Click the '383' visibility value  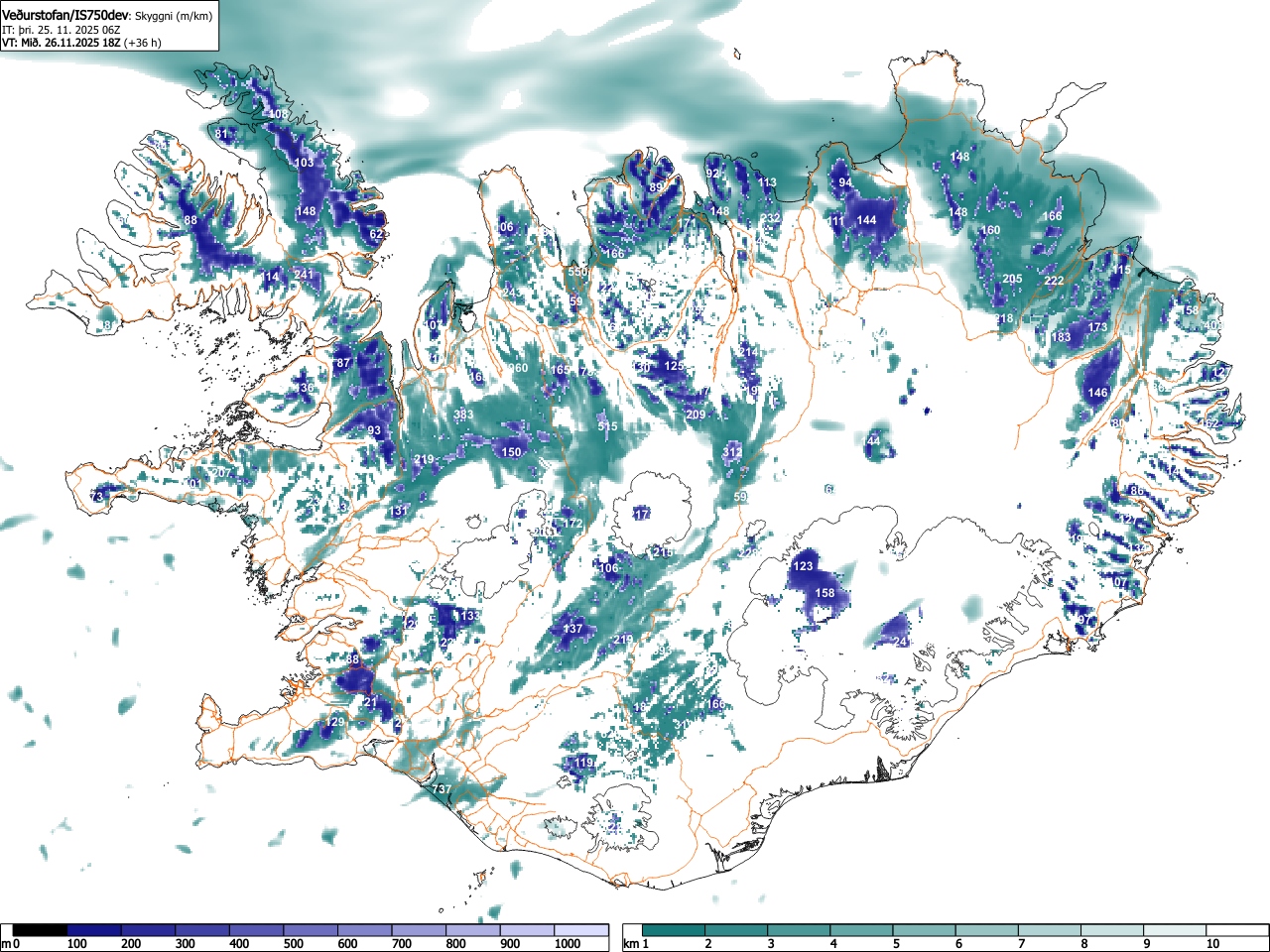463,415
